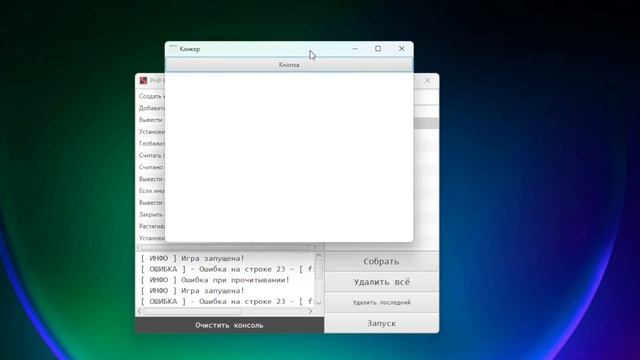Select the Глобализ row in command list
The height and width of the screenshot is (360, 640).
[x=151, y=144]
